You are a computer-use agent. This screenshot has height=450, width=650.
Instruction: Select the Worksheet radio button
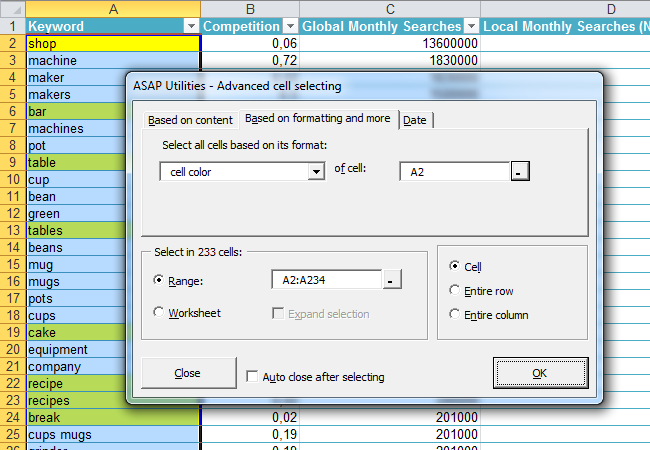coord(158,312)
